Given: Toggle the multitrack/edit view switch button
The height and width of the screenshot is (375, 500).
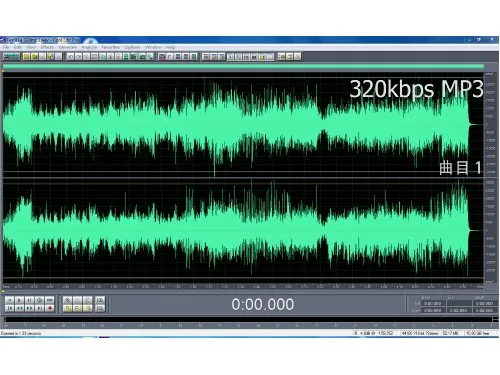Looking at the screenshot, I should (x=11, y=57).
